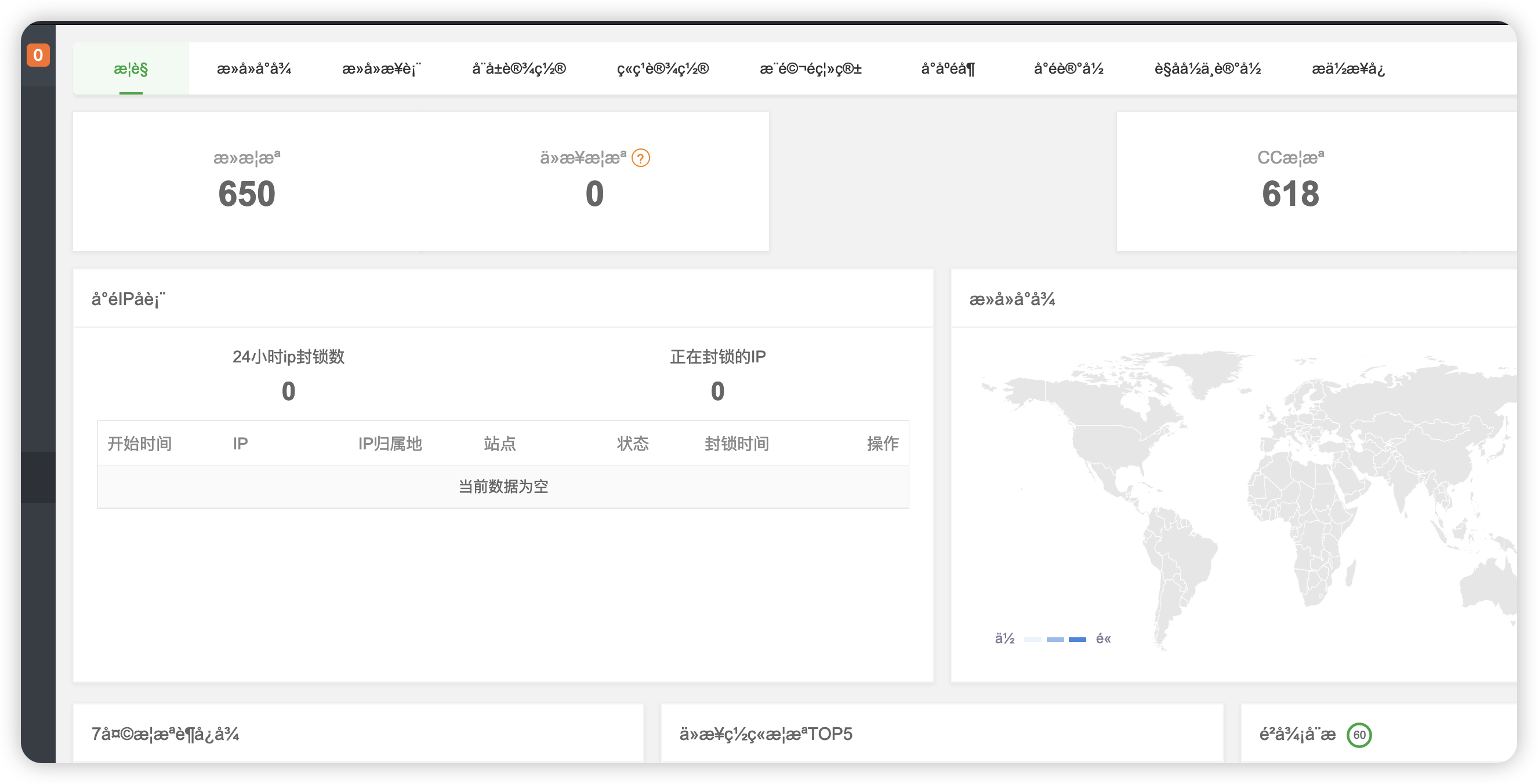
Task: Click the green circled 60 countdown icon
Action: coord(1359,735)
